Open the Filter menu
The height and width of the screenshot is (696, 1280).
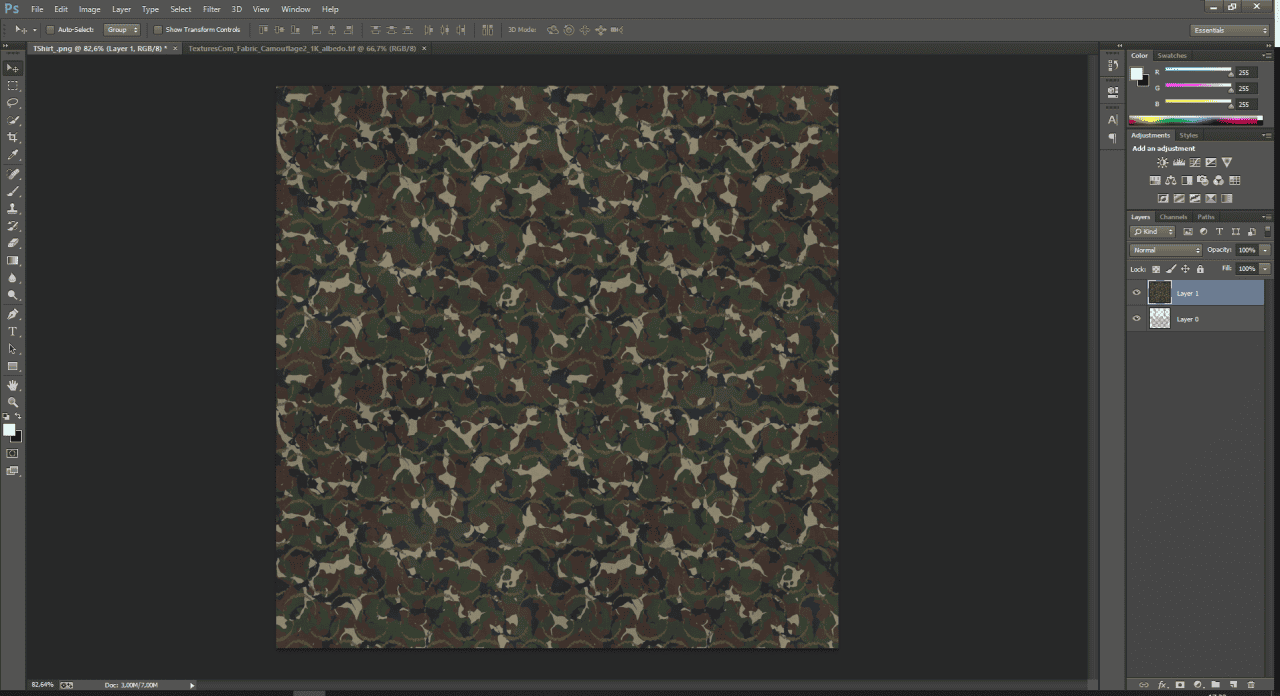[211, 9]
